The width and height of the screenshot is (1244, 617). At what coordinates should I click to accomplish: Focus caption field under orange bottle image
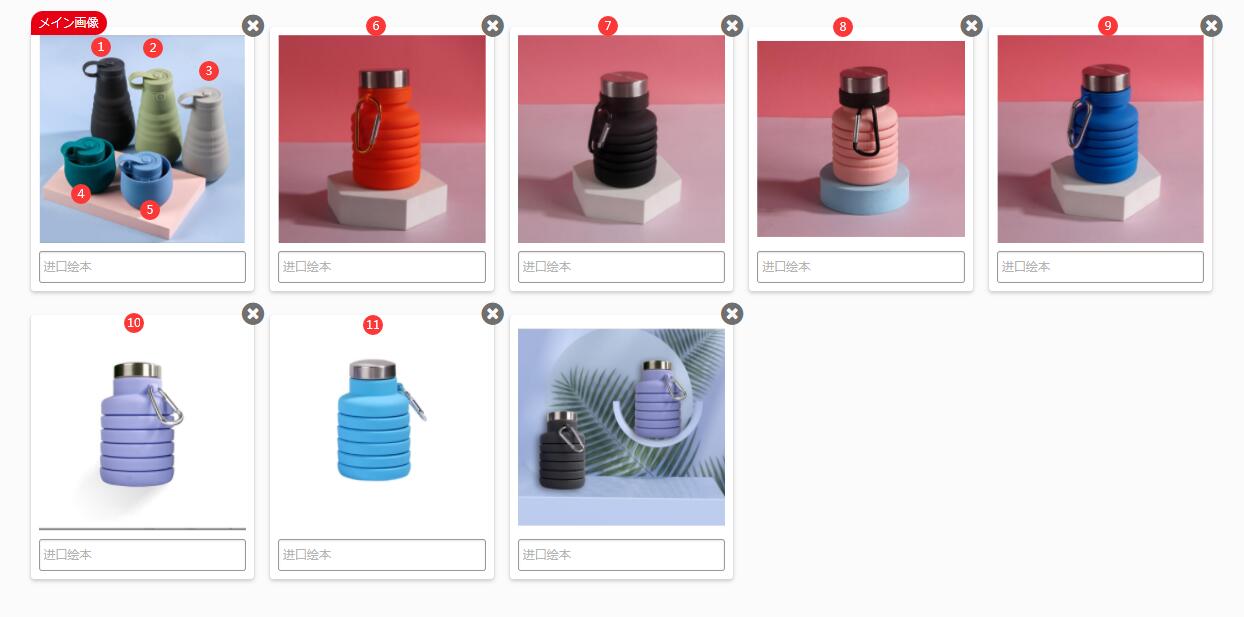pyautogui.click(x=382, y=267)
